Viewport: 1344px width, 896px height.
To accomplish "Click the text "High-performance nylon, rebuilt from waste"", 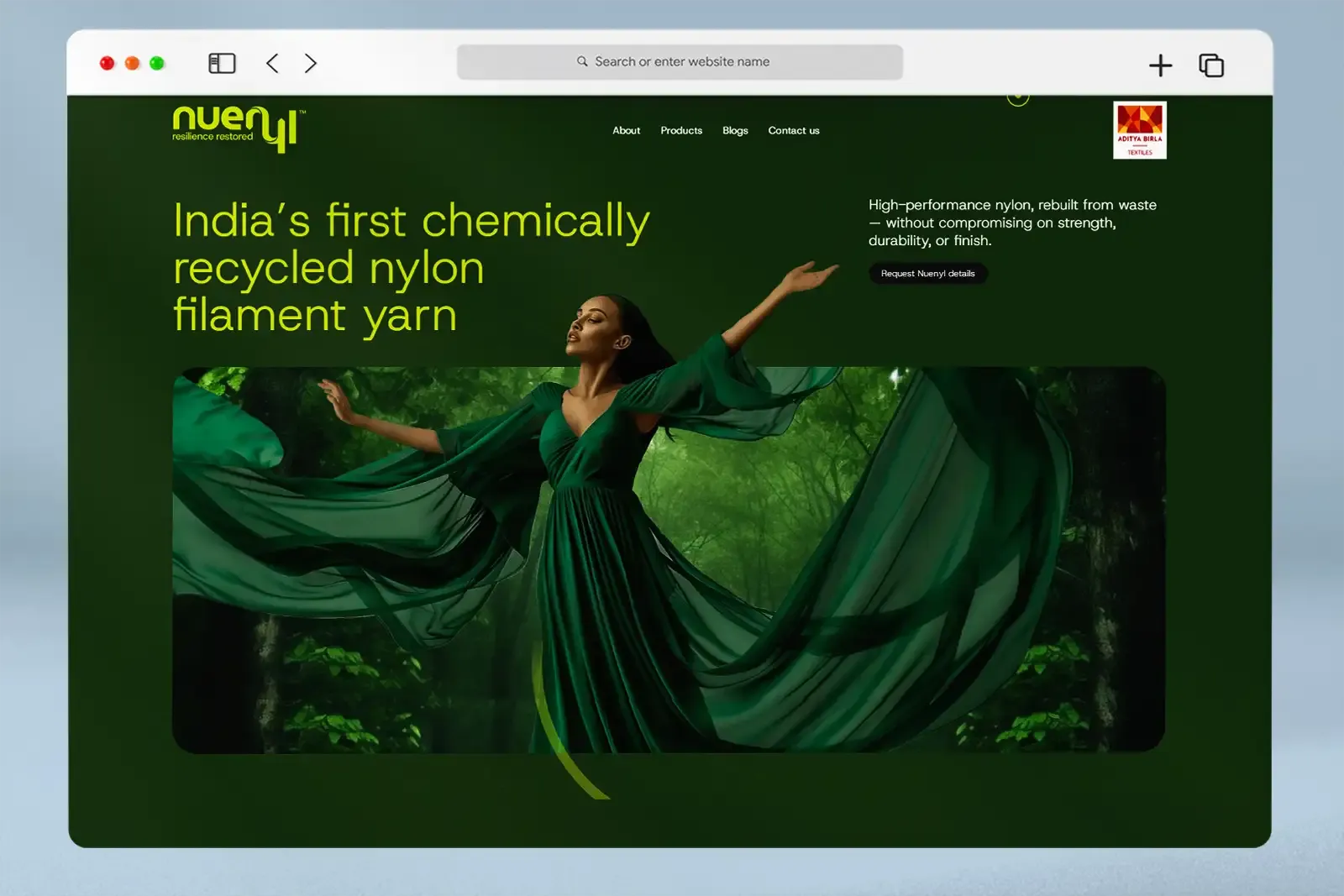I will (1012, 205).
